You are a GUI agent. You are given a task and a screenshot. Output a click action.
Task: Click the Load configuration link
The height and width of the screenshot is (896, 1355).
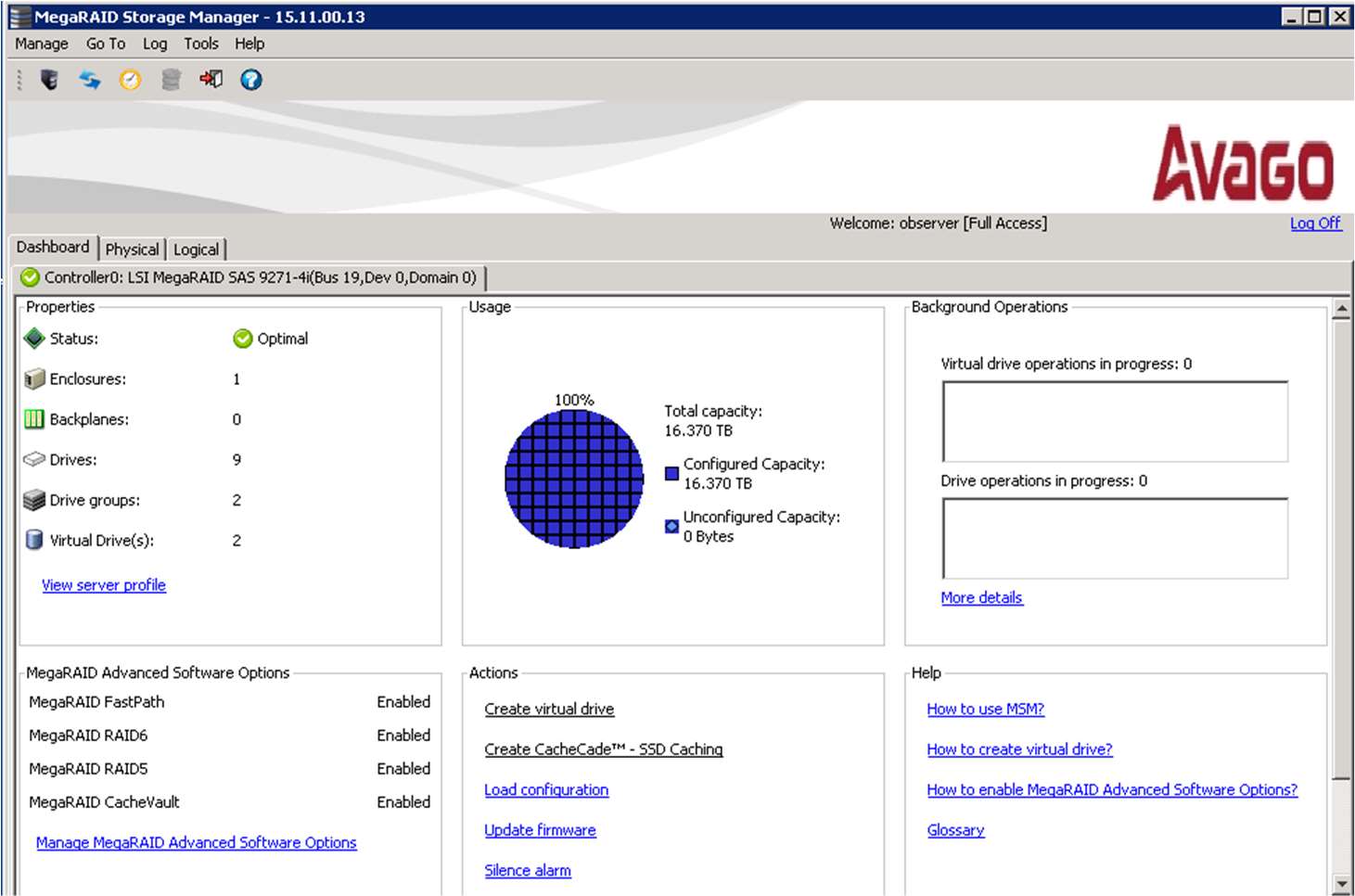[x=546, y=789]
